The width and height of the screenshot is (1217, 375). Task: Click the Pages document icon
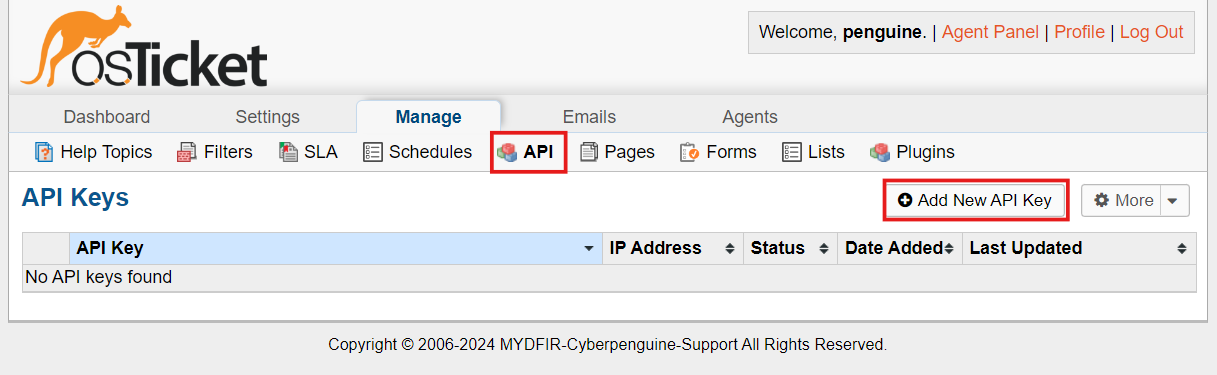click(589, 152)
